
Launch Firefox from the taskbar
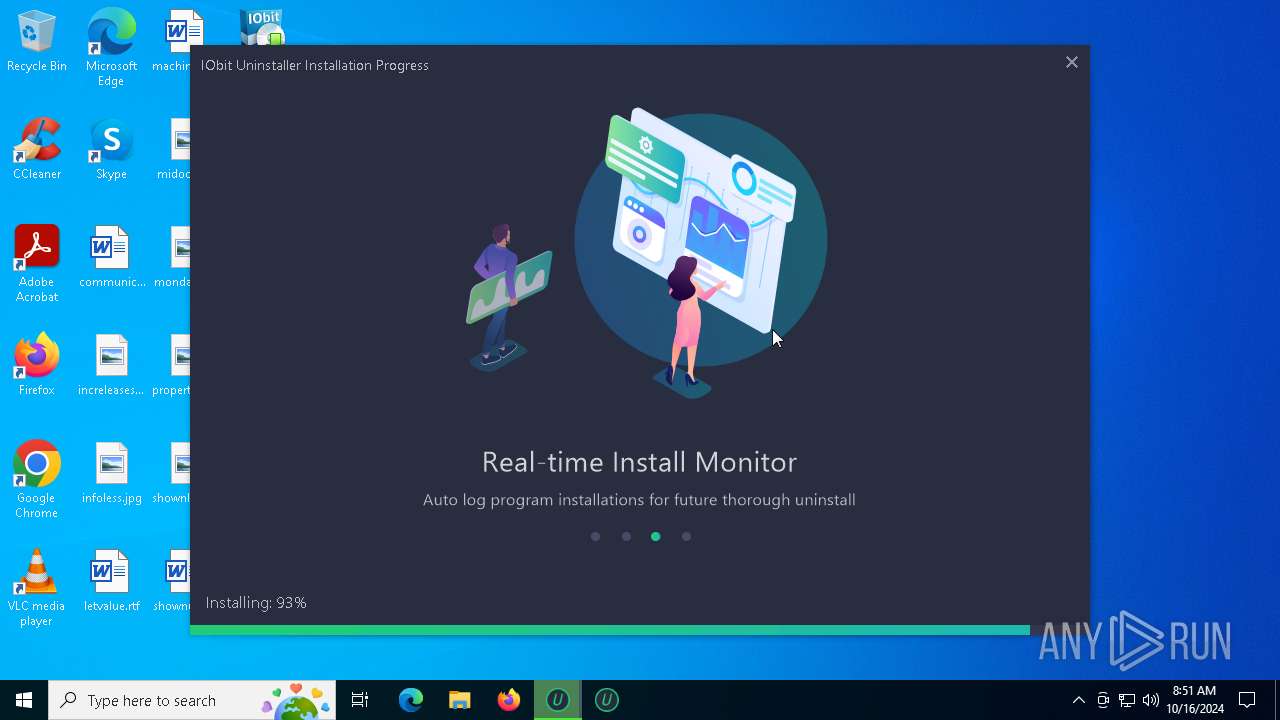coord(509,700)
